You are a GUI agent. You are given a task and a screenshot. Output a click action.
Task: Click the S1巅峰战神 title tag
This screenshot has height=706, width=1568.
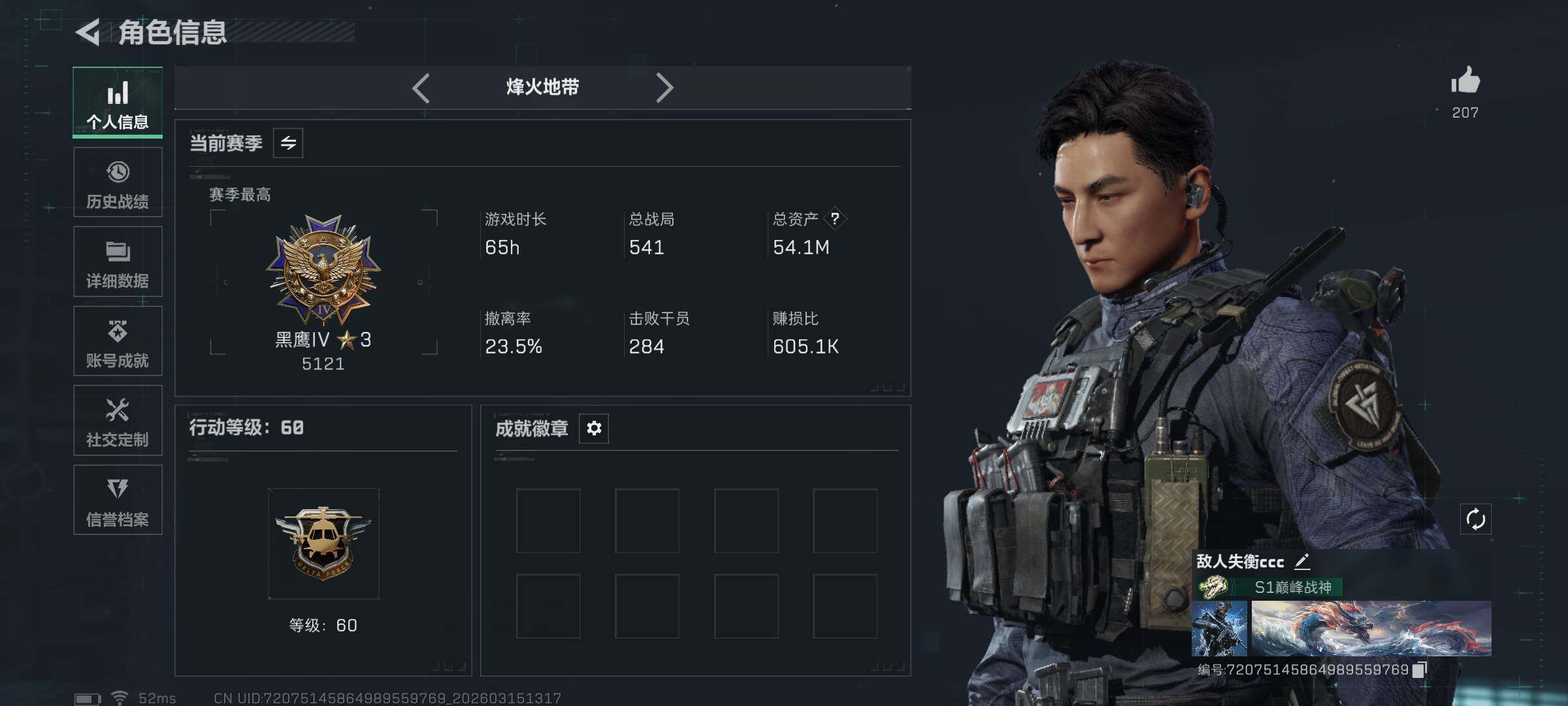point(1269,587)
